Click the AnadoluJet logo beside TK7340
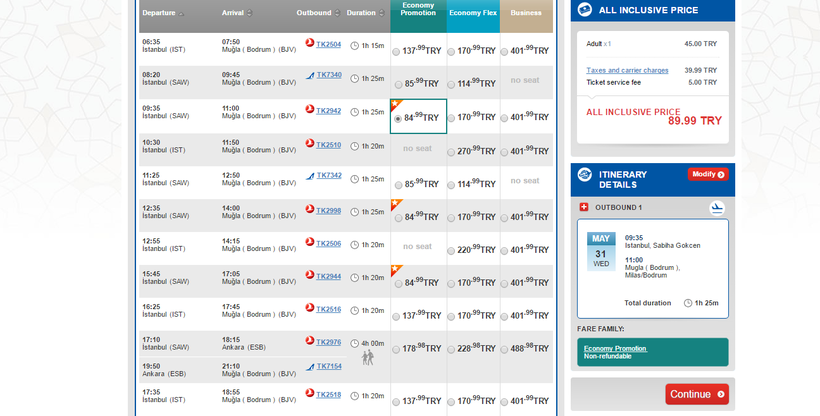This screenshot has width=820, height=416. pos(310,75)
